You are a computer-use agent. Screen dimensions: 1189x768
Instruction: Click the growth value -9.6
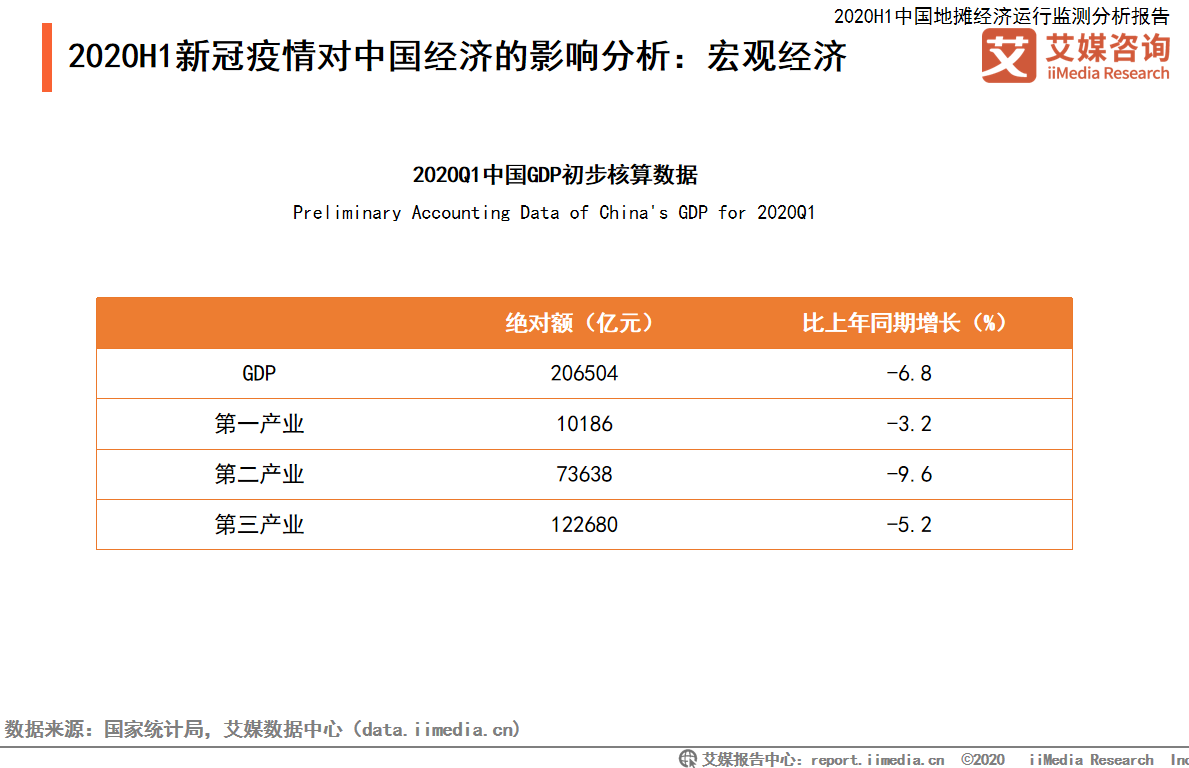908,475
